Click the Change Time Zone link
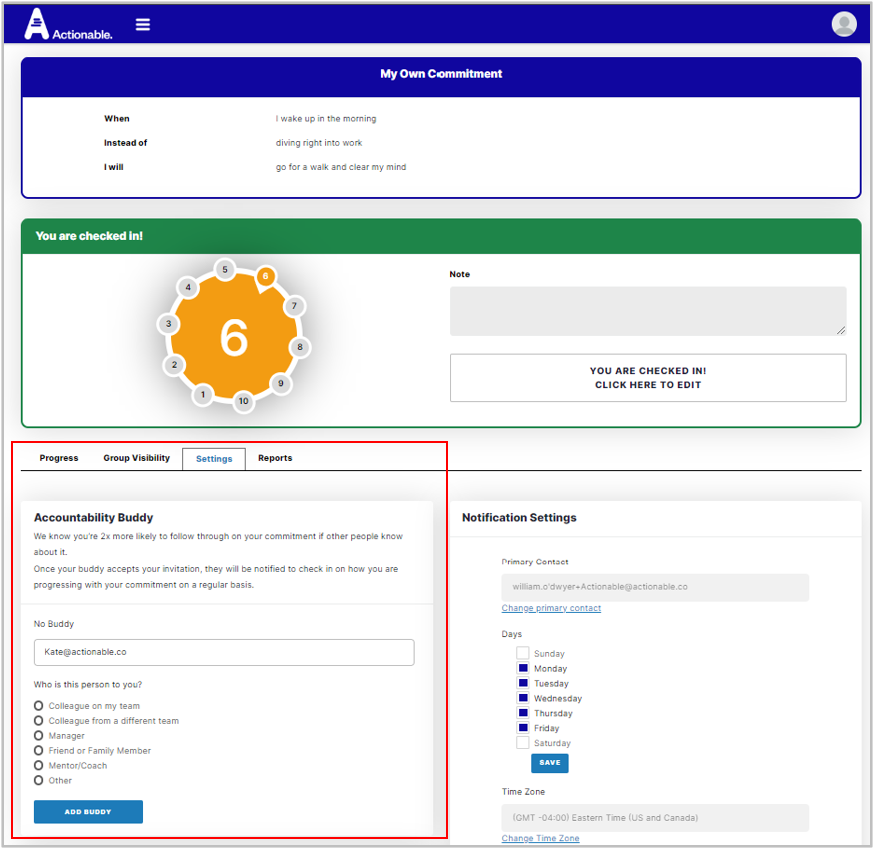 540,838
